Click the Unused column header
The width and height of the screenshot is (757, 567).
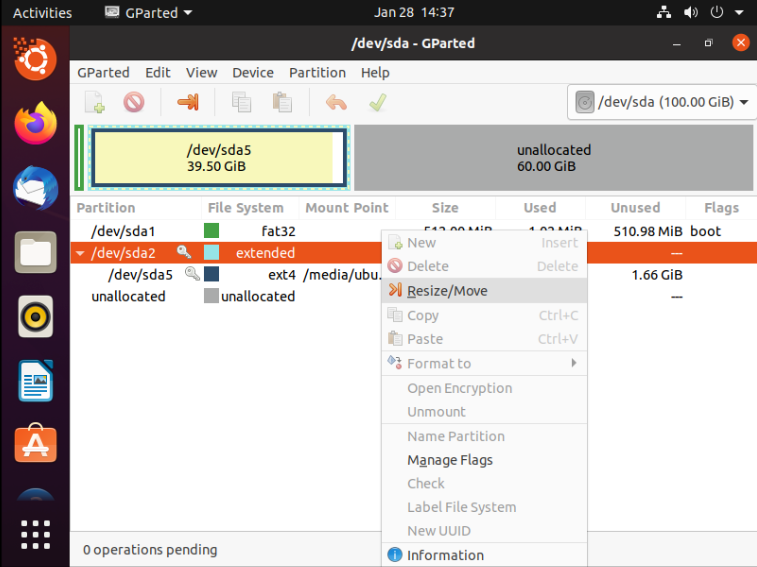tap(635, 208)
